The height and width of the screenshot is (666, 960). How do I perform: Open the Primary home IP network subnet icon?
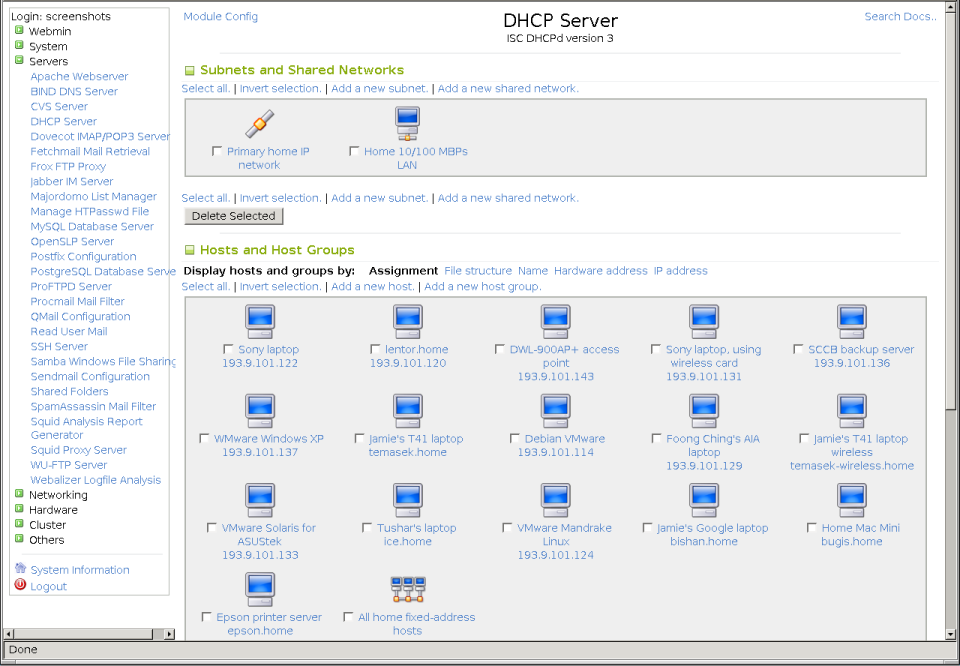tap(258, 125)
